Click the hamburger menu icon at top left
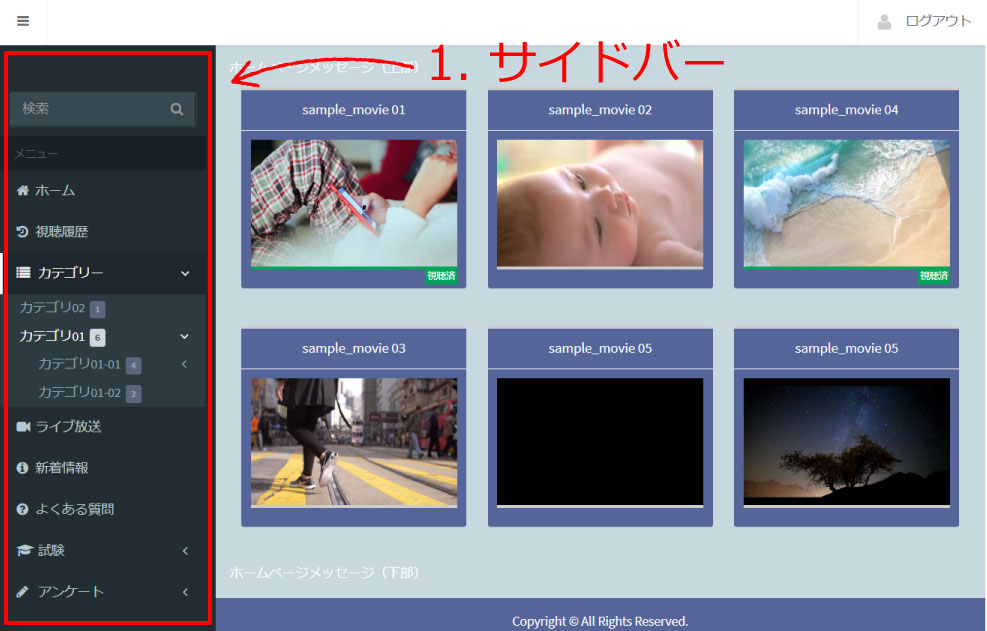This screenshot has width=987, height=631. pyautogui.click(x=22, y=20)
